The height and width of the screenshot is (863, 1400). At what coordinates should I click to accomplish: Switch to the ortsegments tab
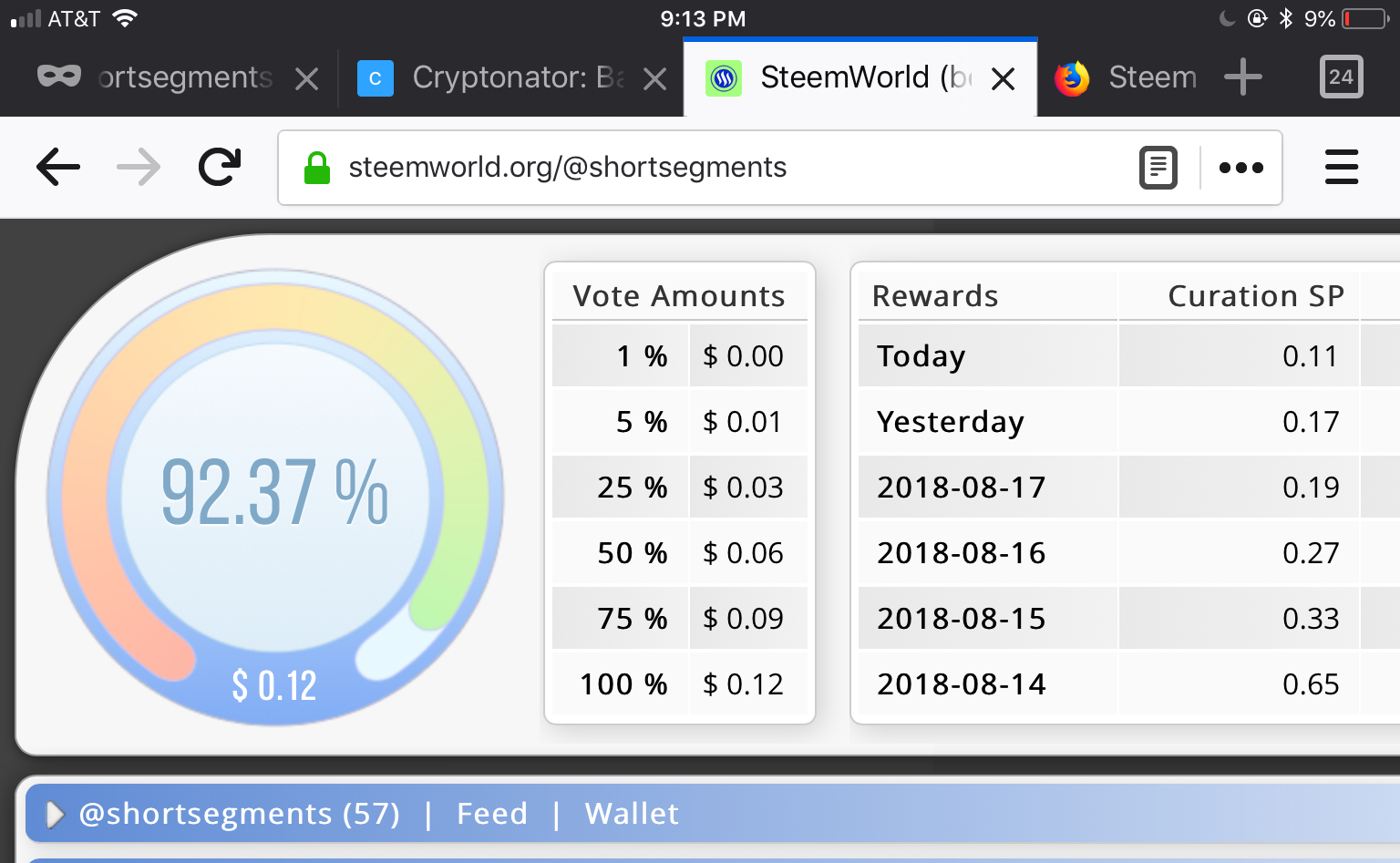click(x=169, y=78)
